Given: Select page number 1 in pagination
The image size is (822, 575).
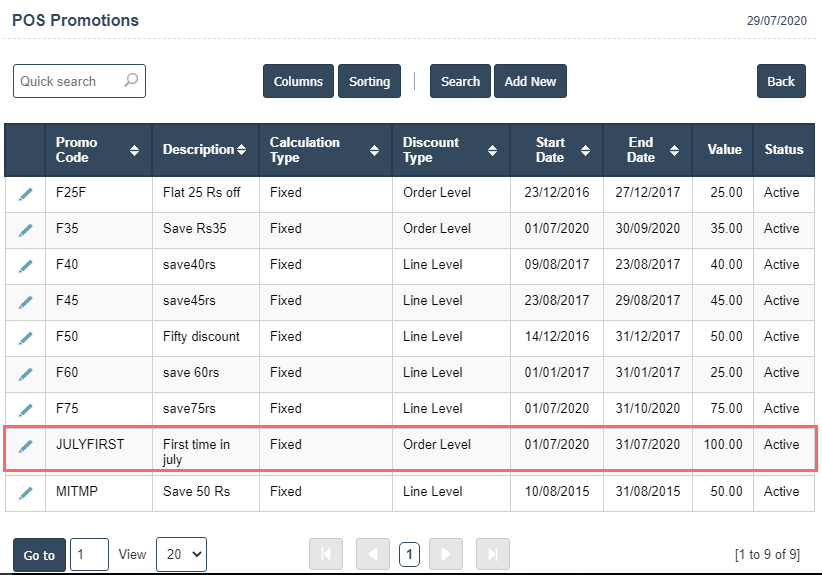Looking at the screenshot, I should (409, 554).
